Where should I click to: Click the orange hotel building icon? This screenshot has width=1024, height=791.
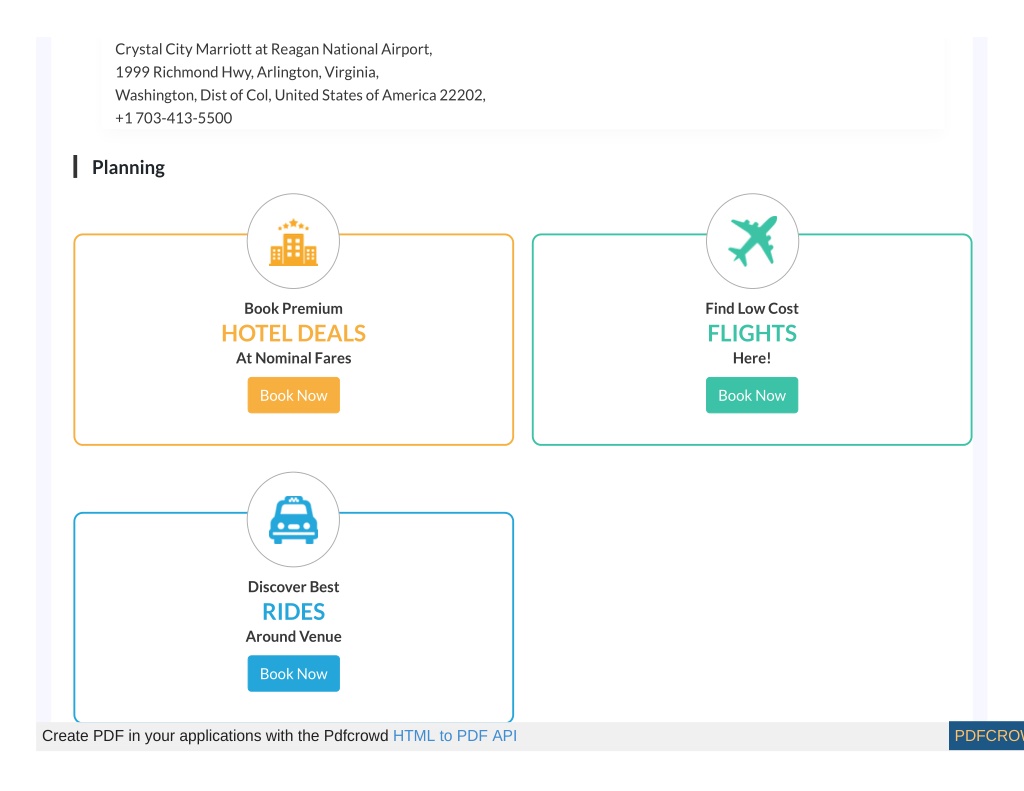coord(293,242)
